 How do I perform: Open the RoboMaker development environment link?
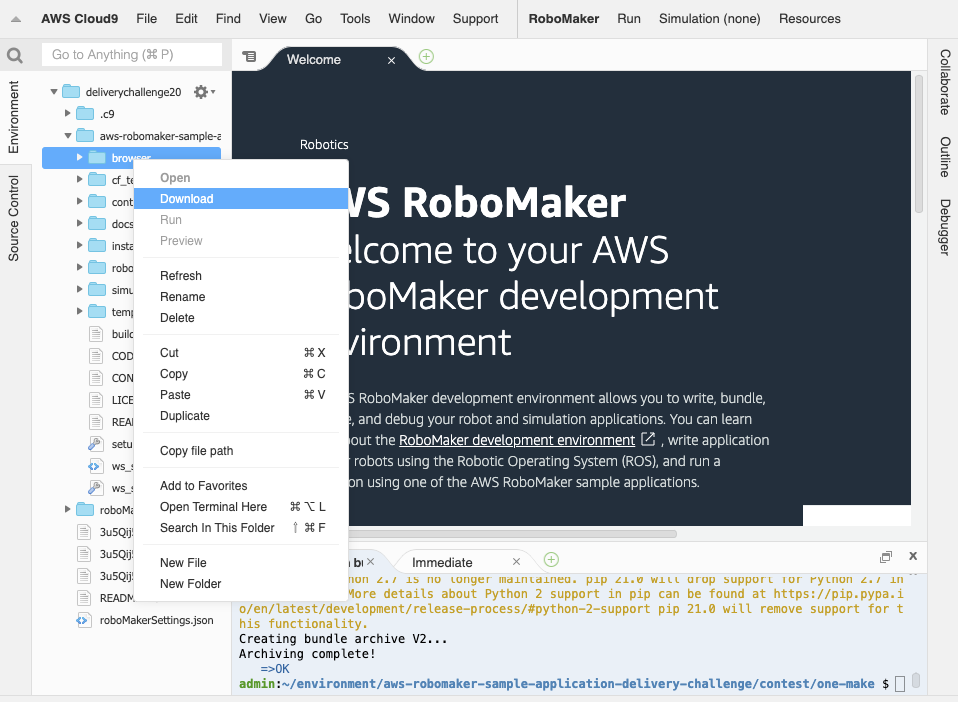point(517,440)
